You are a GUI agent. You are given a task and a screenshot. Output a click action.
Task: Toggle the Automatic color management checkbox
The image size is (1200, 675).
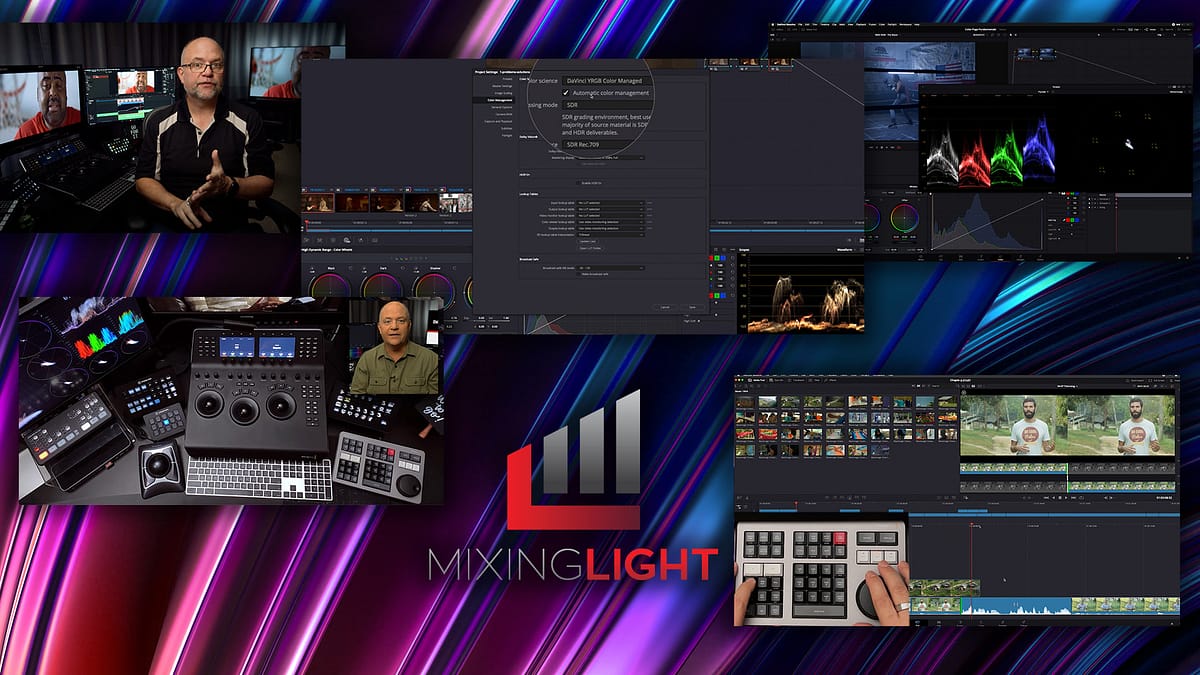coord(566,93)
